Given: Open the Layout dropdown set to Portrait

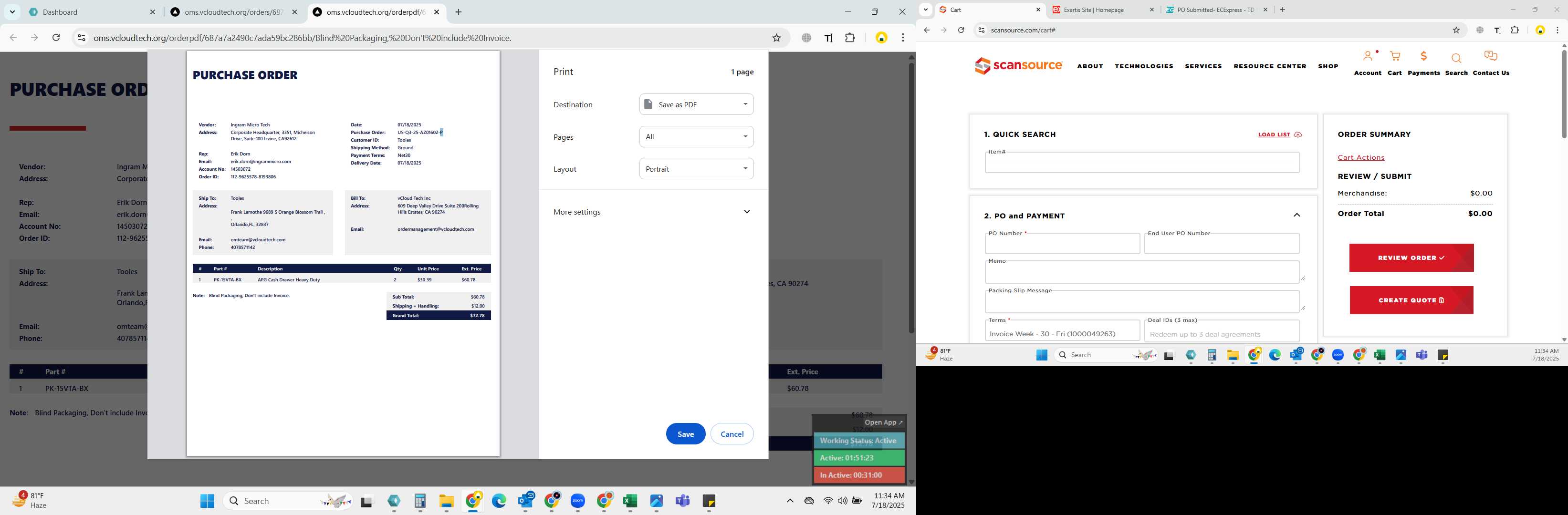Looking at the screenshot, I should pyautogui.click(x=696, y=169).
